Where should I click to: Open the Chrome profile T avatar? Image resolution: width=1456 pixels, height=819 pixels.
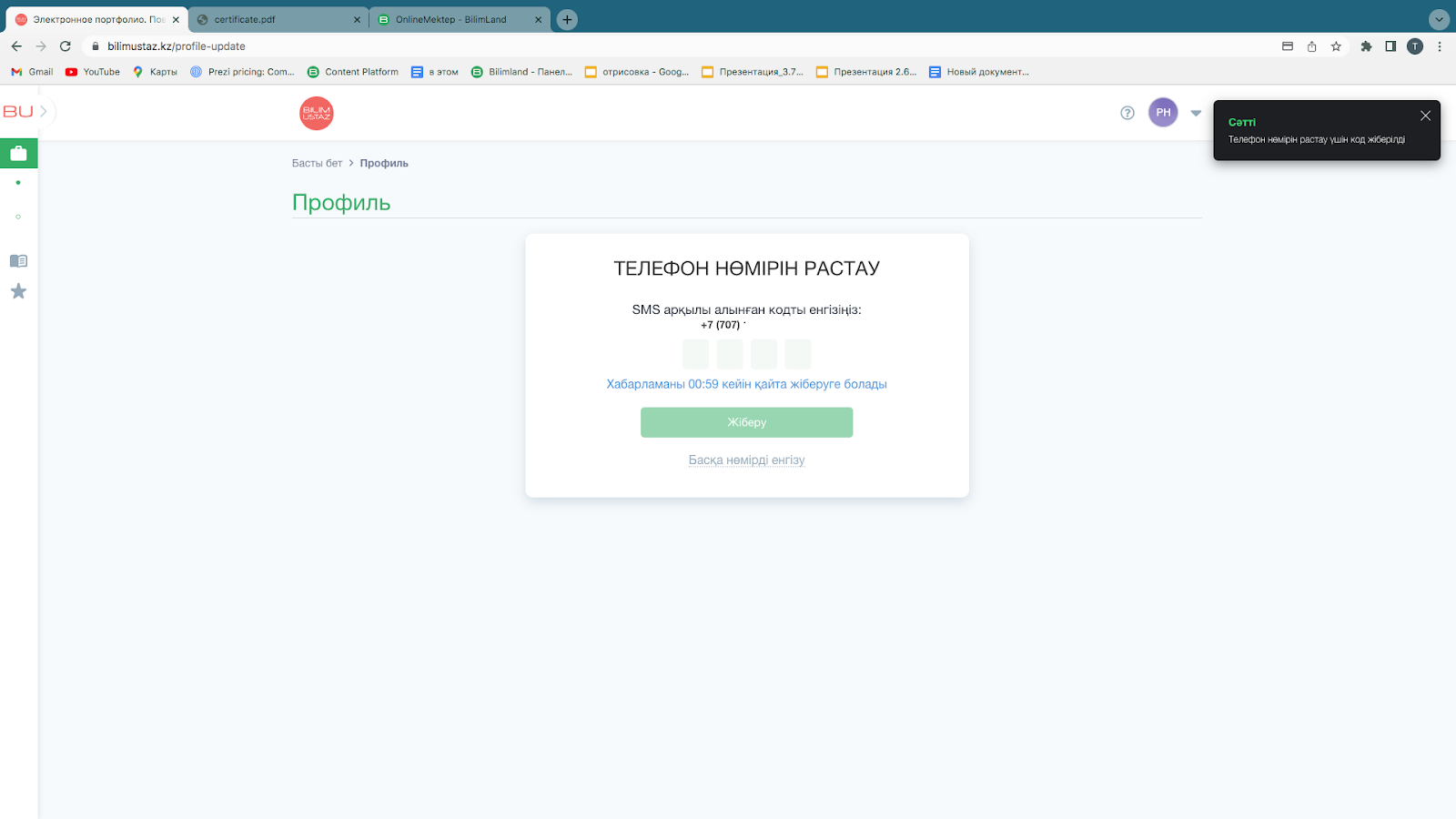1415,46
